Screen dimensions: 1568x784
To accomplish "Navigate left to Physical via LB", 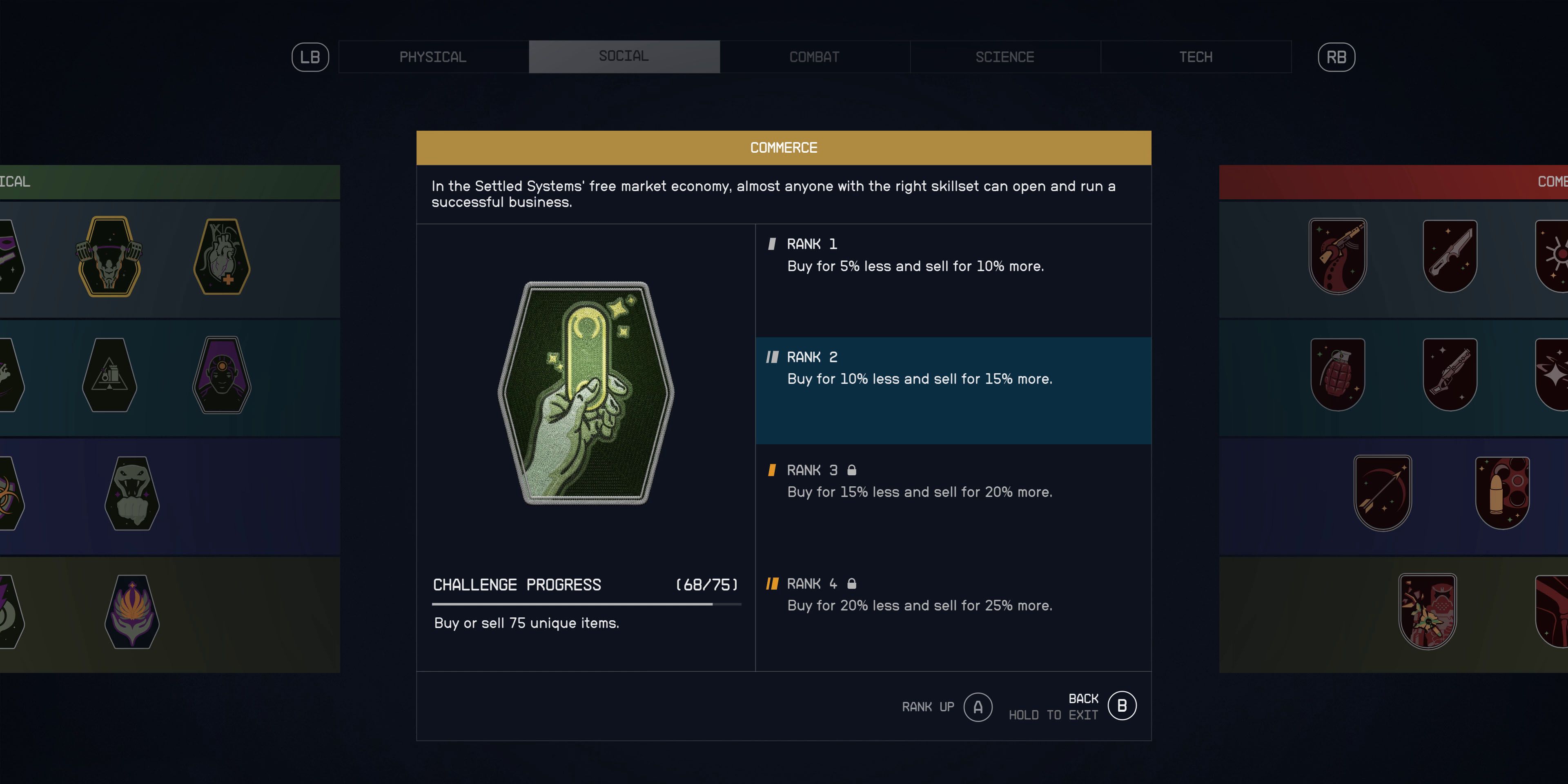I will point(311,57).
